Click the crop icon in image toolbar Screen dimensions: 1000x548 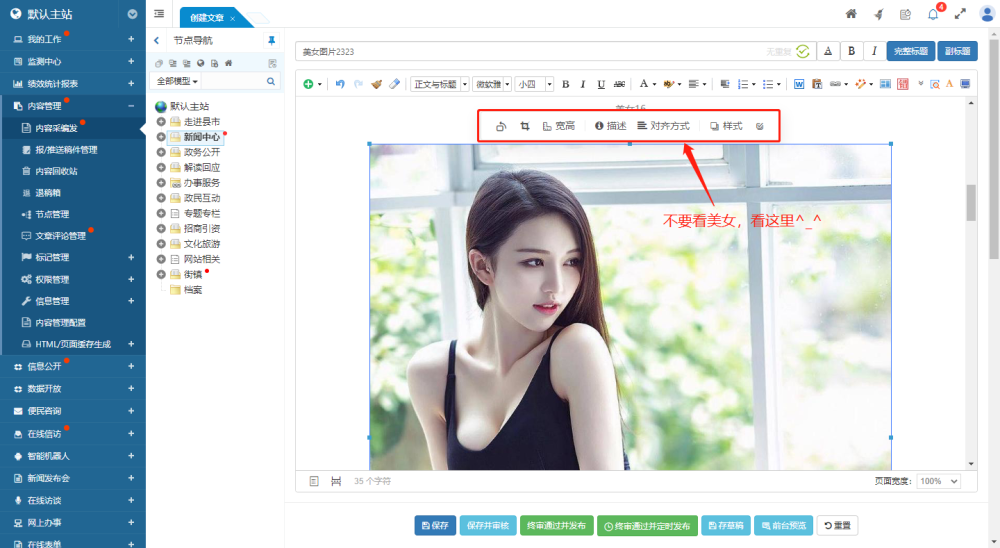click(524, 126)
